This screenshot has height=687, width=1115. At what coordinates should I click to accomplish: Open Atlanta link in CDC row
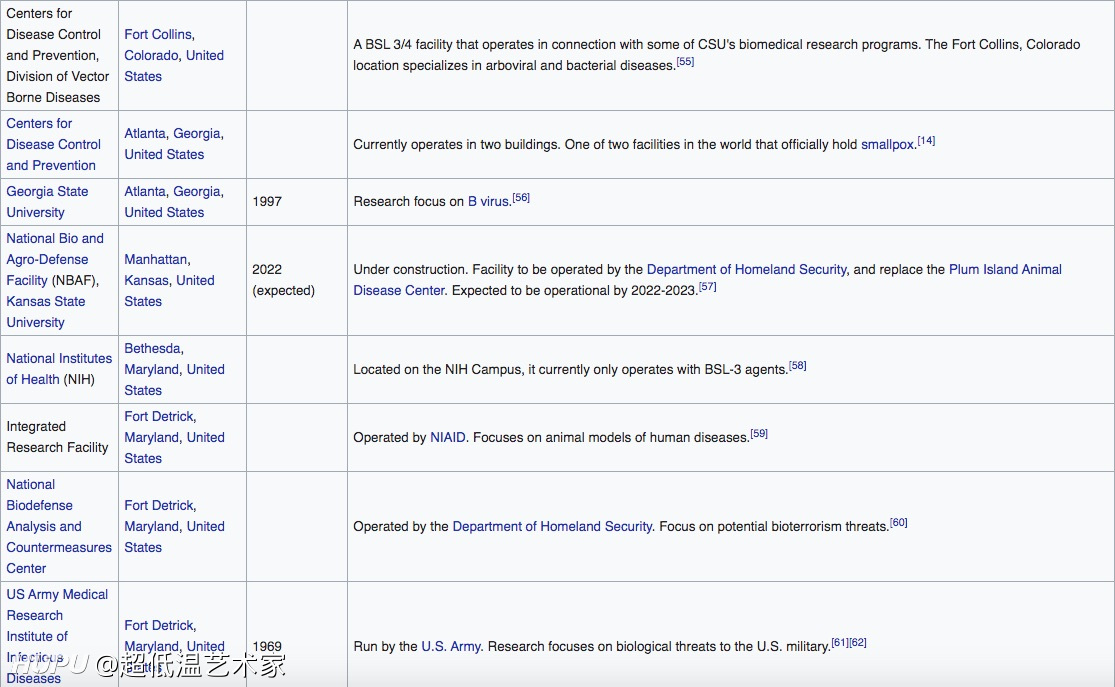146,134
